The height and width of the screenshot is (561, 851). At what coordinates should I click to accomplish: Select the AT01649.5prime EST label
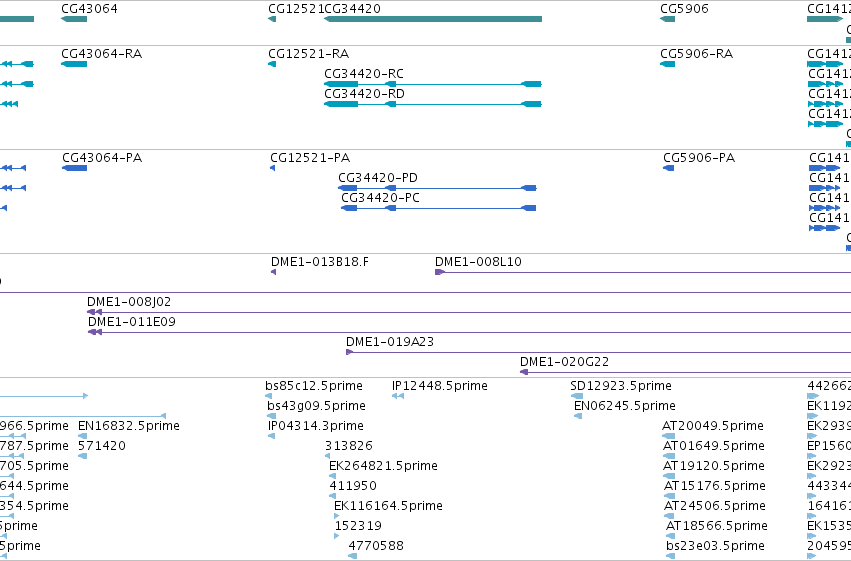click(714, 446)
